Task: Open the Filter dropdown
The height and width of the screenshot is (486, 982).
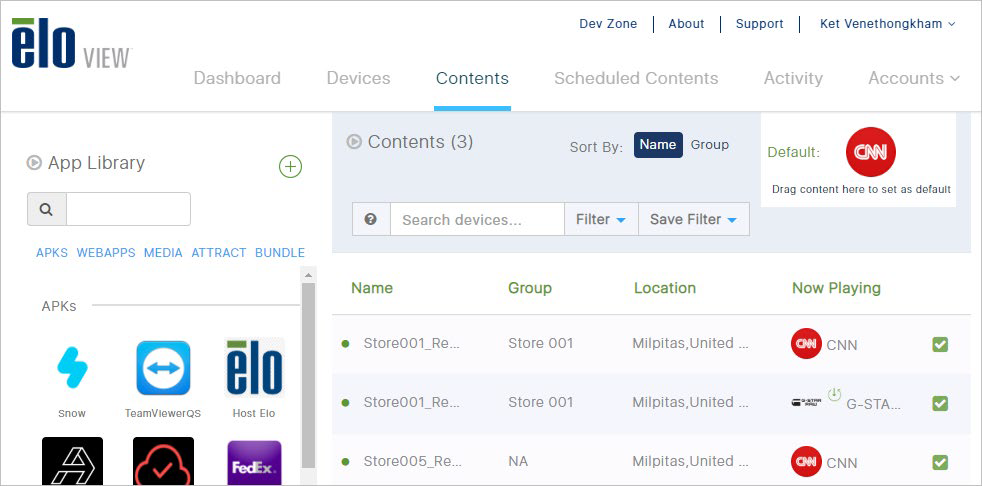Action: [x=601, y=219]
